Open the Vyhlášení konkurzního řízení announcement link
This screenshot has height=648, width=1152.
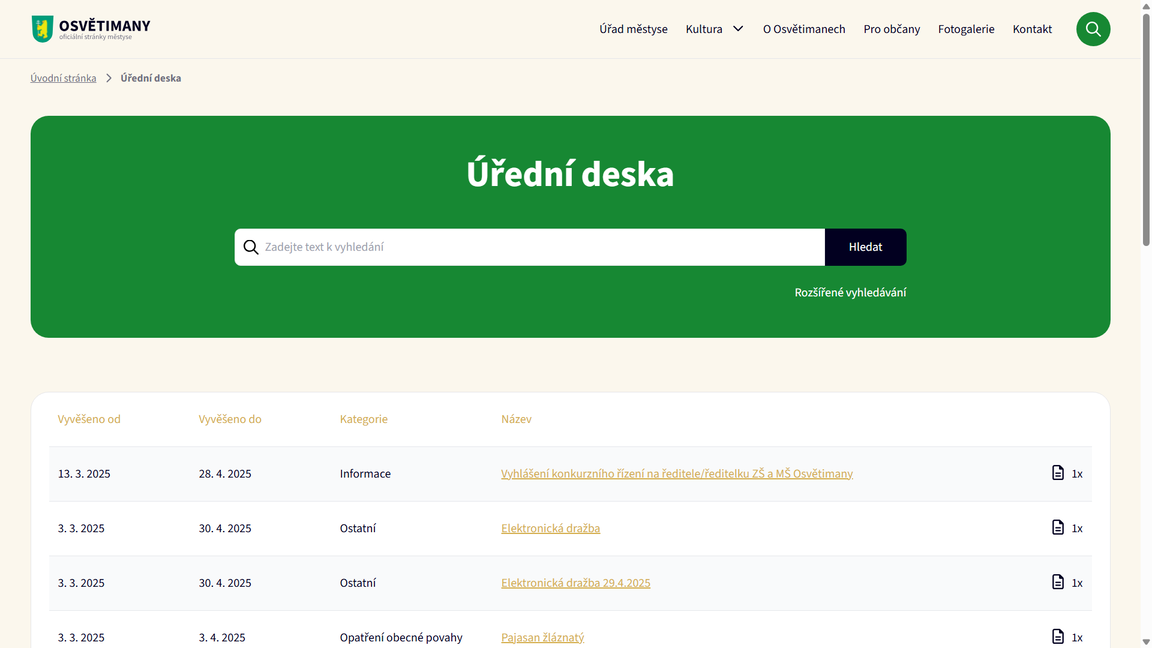[676, 473]
